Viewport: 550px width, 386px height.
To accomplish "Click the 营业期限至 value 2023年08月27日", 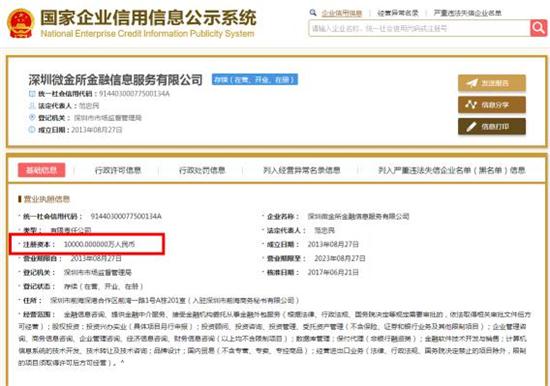I will click(x=340, y=258).
